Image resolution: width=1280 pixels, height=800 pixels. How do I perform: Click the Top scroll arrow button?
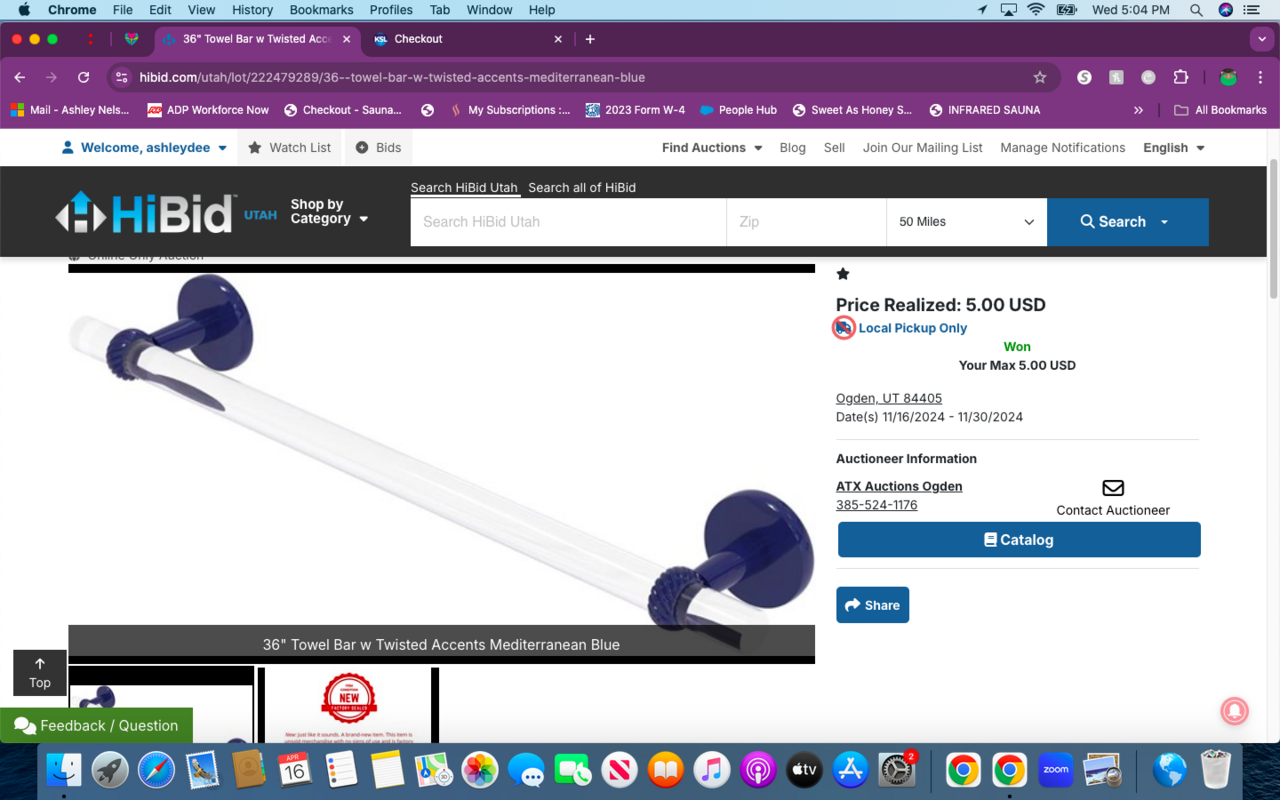click(x=40, y=672)
